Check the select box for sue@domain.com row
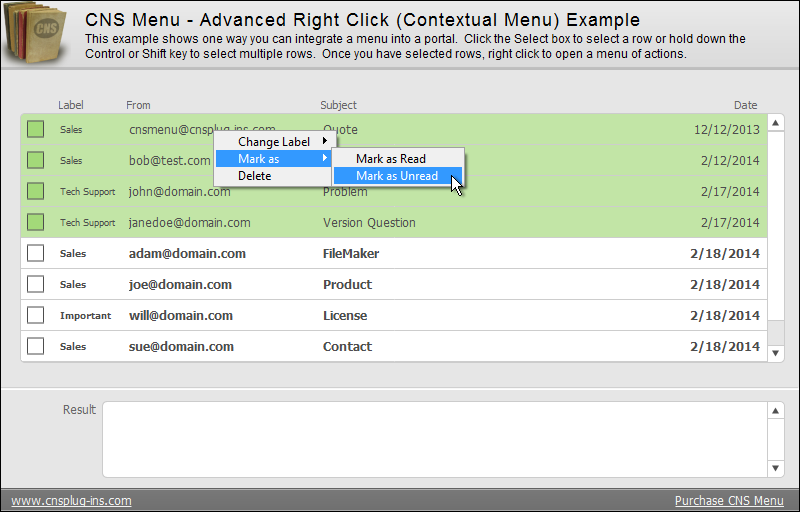This screenshot has height=512, width=800. pyautogui.click(x=36, y=346)
